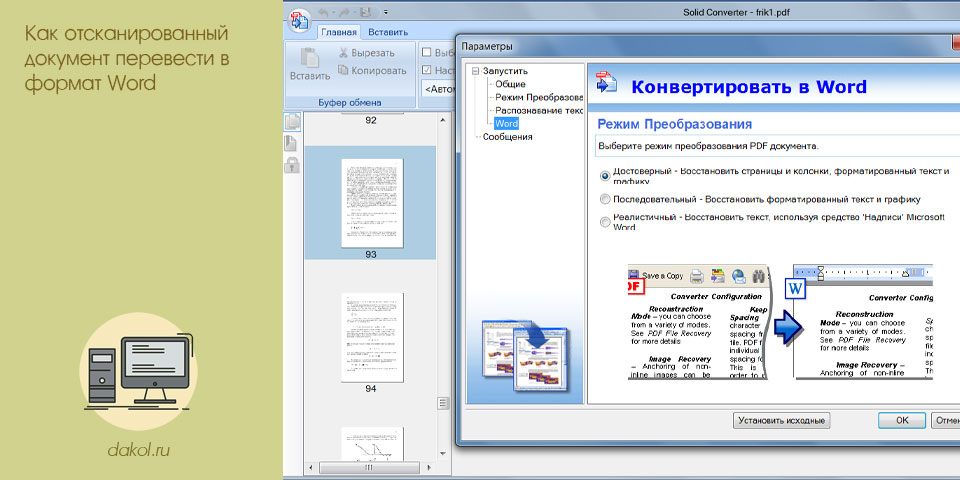Click the Save icon in quick access toolbar
Image resolution: width=960 pixels, height=480 pixels.
click(x=364, y=12)
